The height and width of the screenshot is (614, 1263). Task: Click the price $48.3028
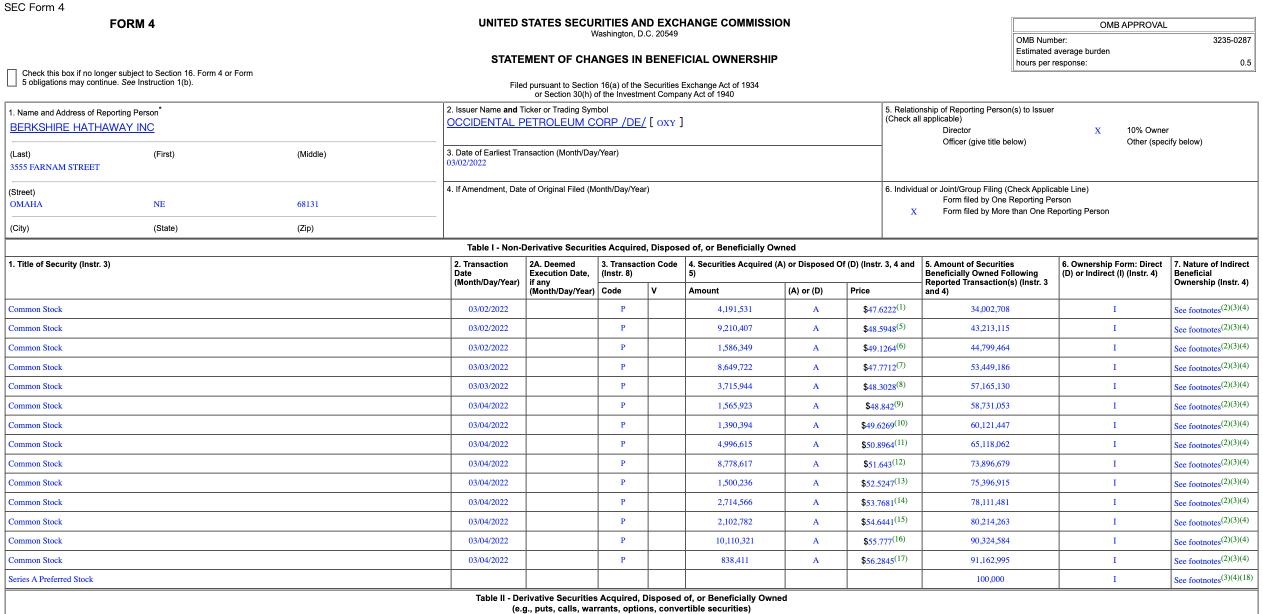pyautogui.click(x=879, y=387)
